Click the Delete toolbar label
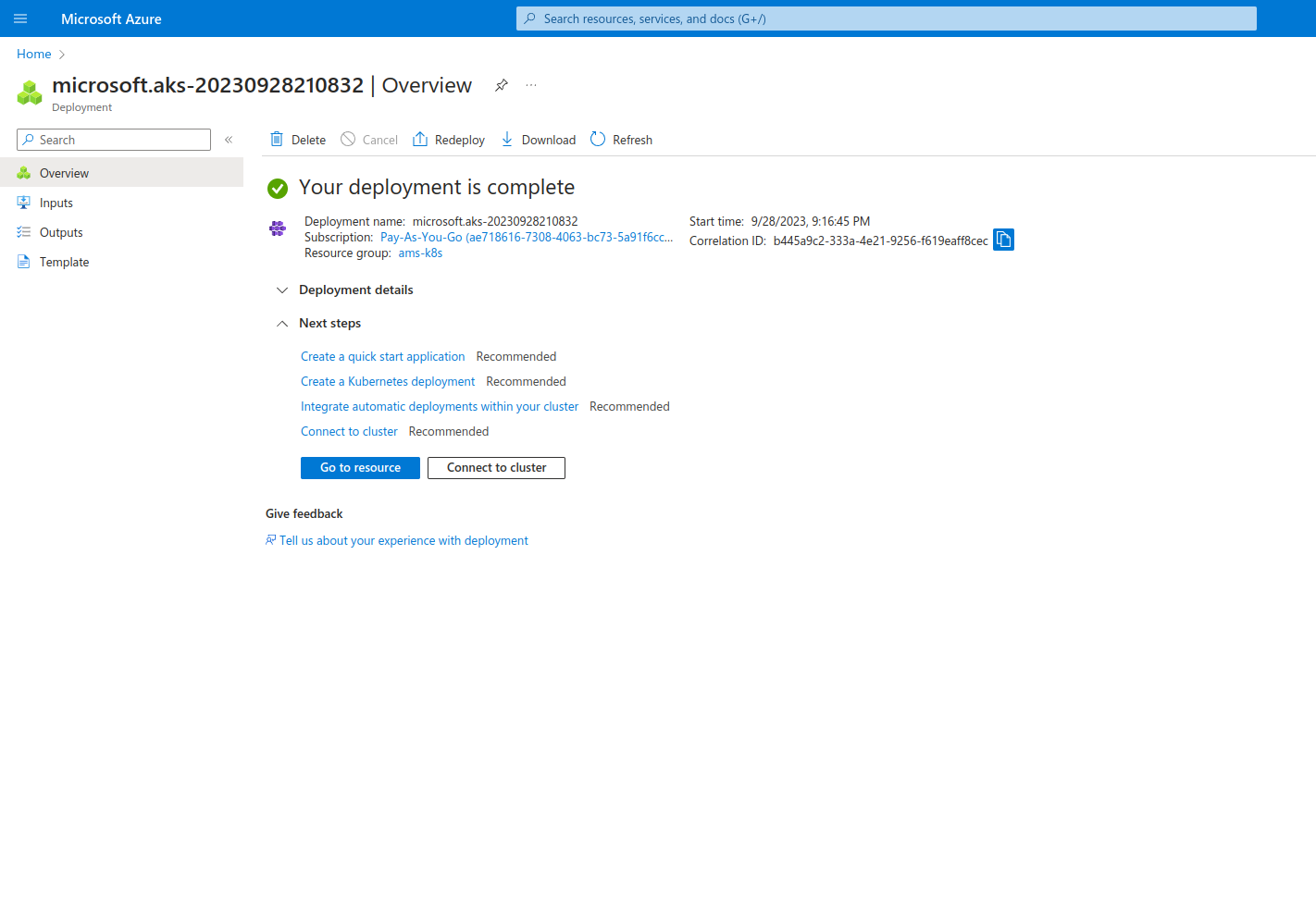The width and height of the screenshot is (1316, 900). 308,140
